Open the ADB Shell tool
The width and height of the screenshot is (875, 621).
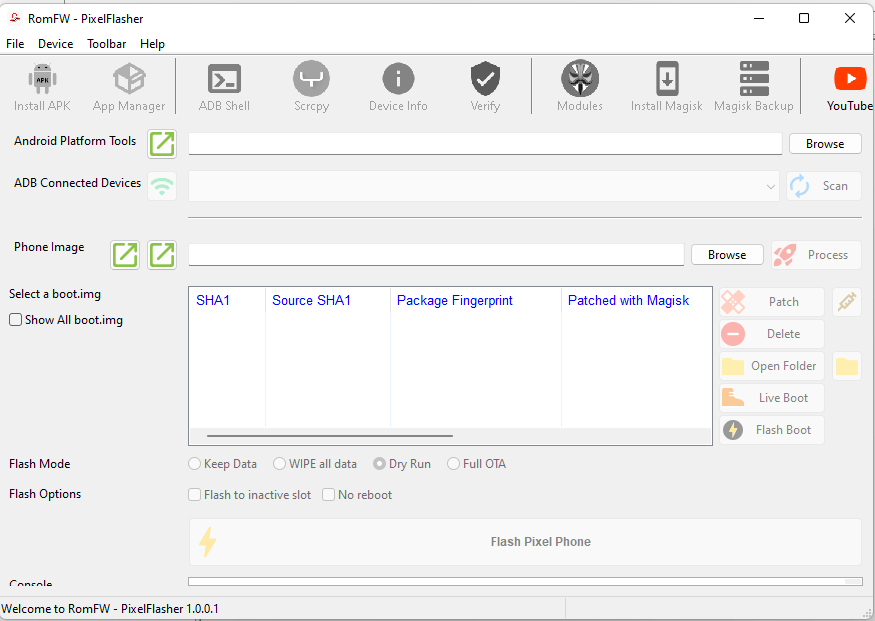[223, 86]
